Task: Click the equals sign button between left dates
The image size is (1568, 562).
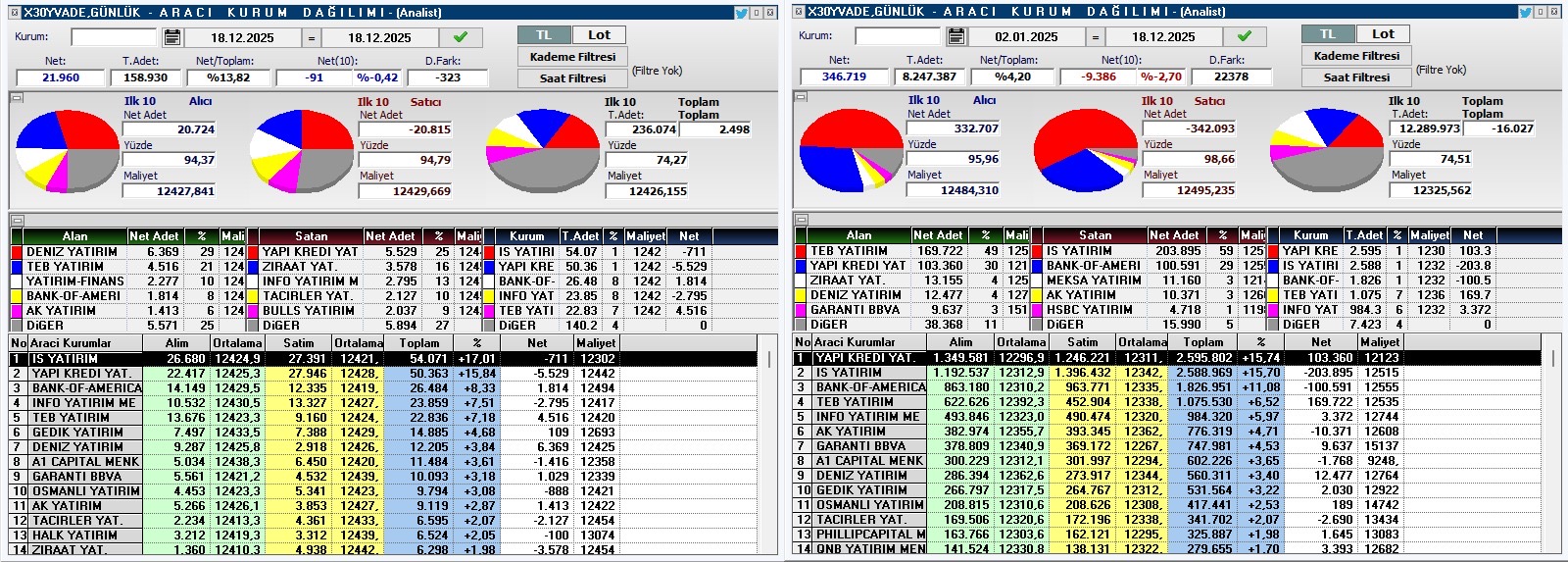Action: tap(312, 37)
